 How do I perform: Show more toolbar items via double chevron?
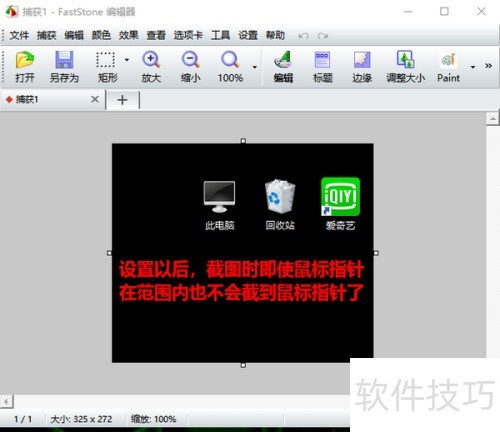(x=488, y=66)
